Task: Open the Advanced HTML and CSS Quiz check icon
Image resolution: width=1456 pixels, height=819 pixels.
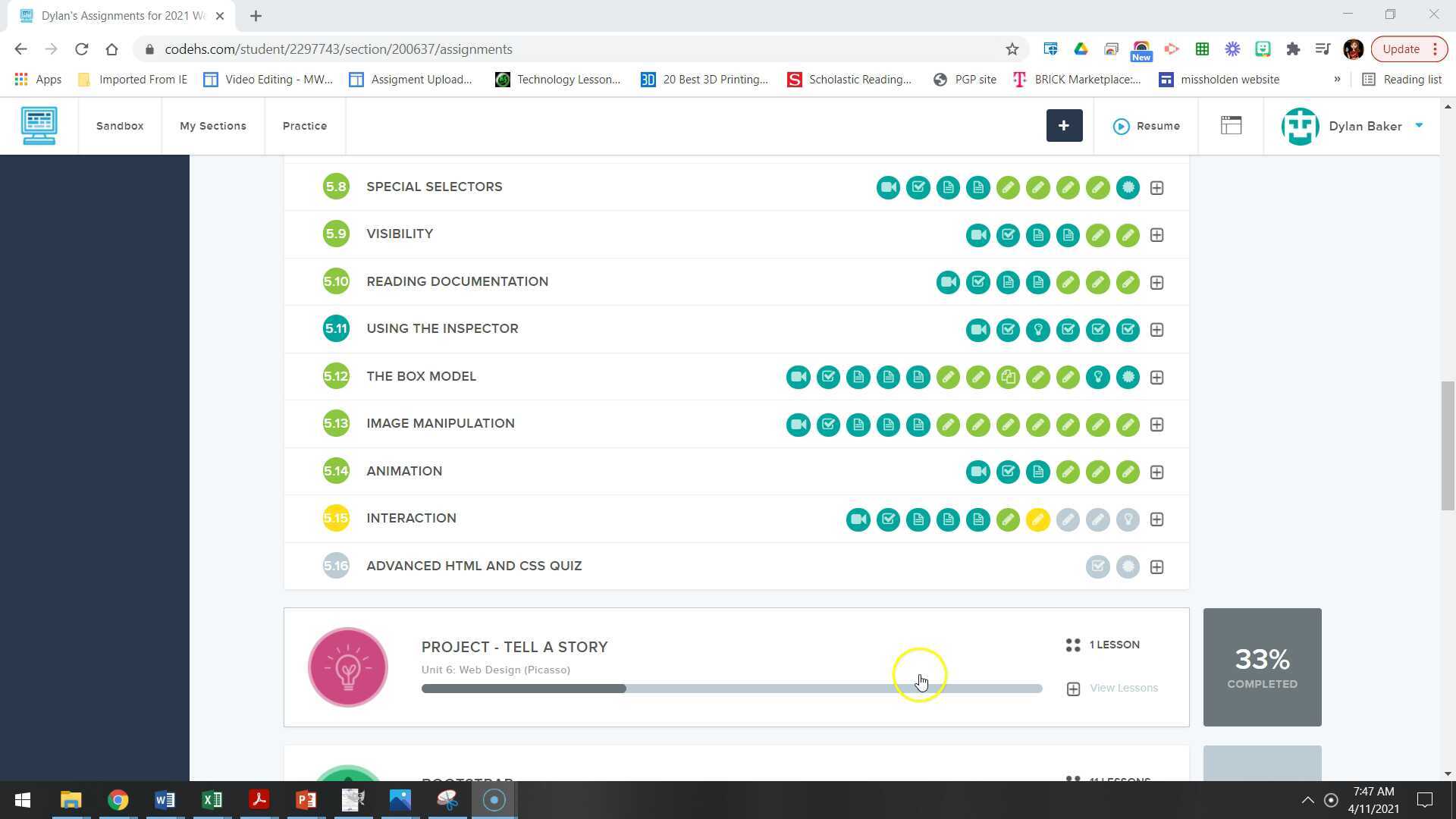Action: coord(1097,566)
